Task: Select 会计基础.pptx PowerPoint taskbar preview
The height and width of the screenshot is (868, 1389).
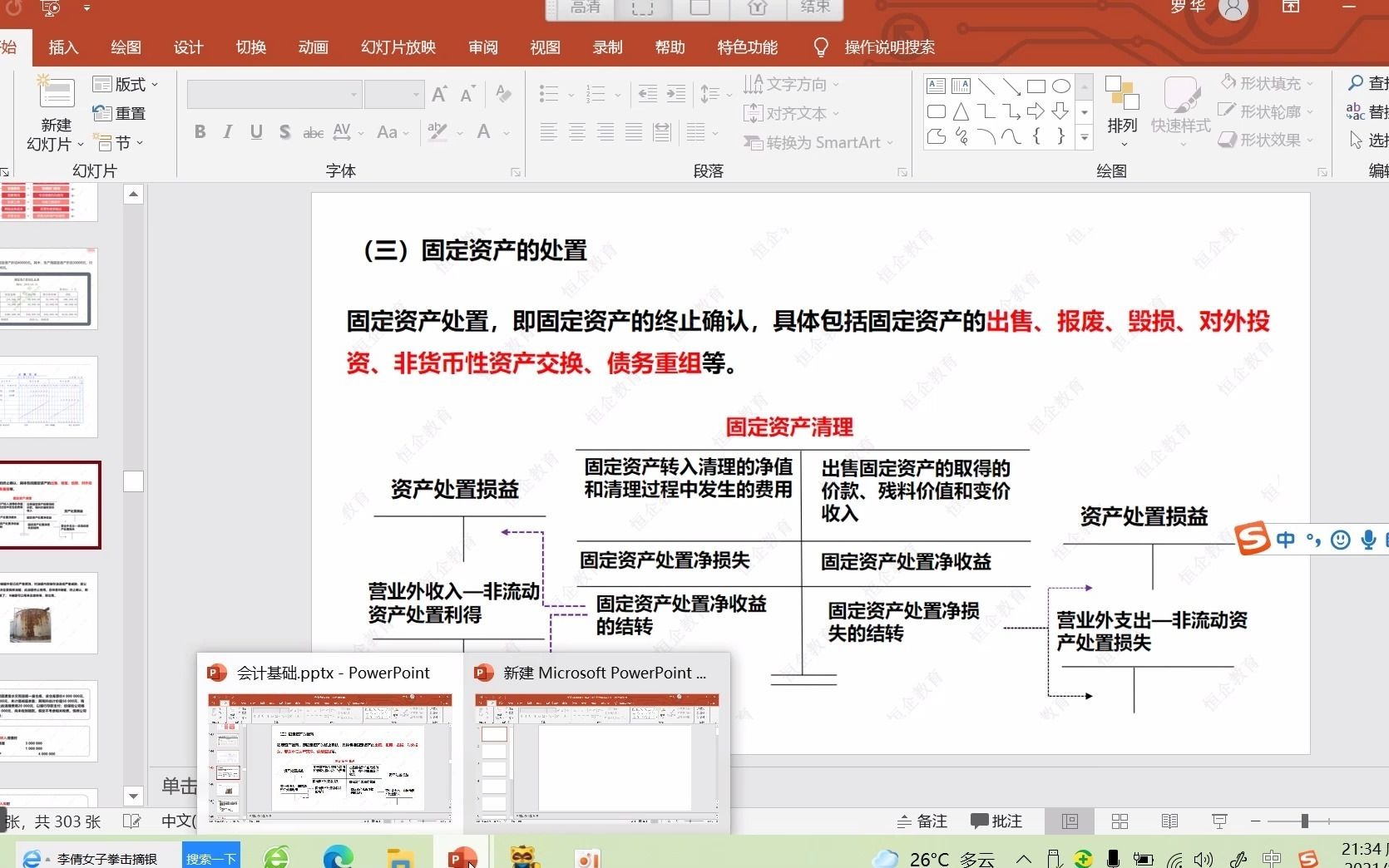Action: click(330, 743)
